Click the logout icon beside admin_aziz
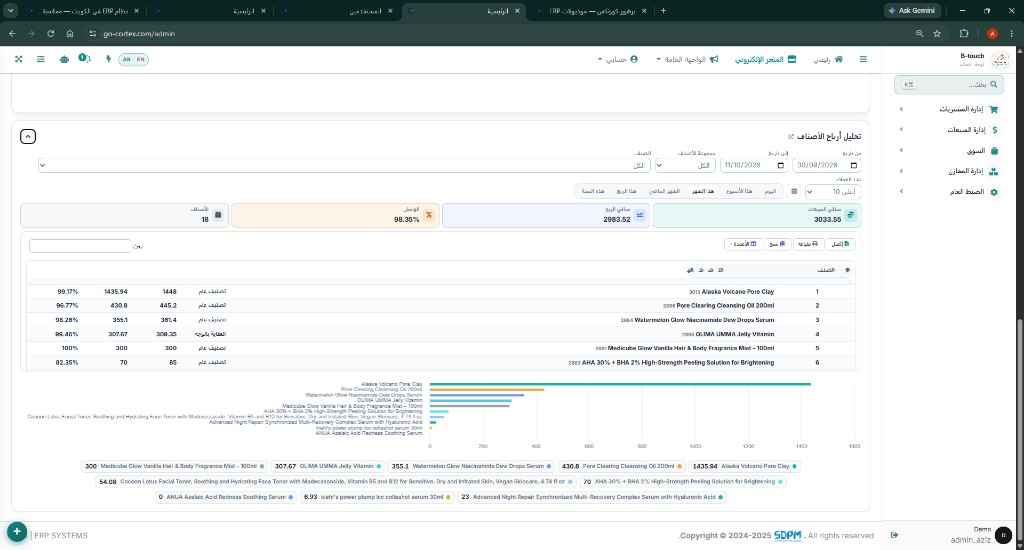The image size is (1024, 550). pos(894,535)
